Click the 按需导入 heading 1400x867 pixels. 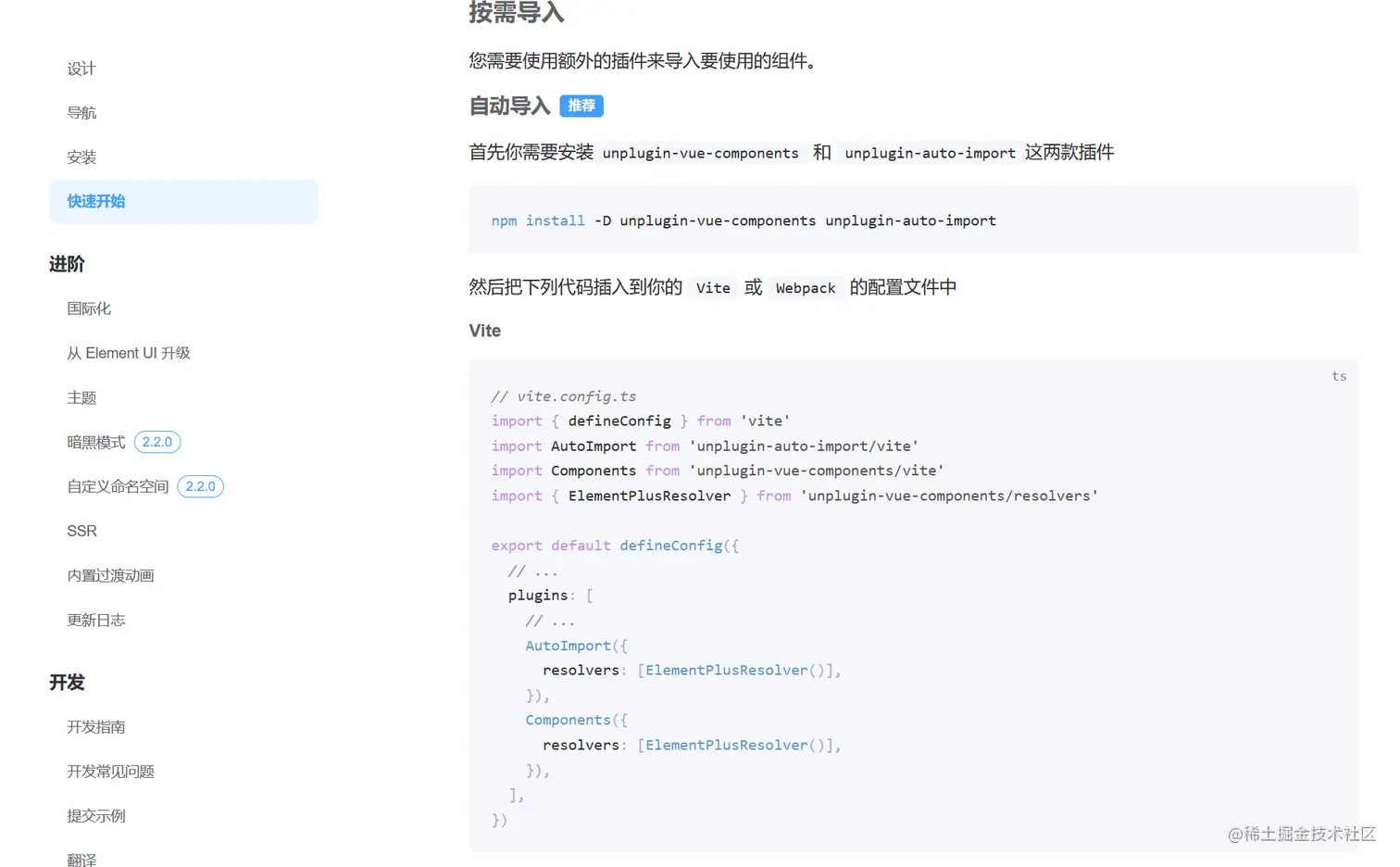(516, 13)
